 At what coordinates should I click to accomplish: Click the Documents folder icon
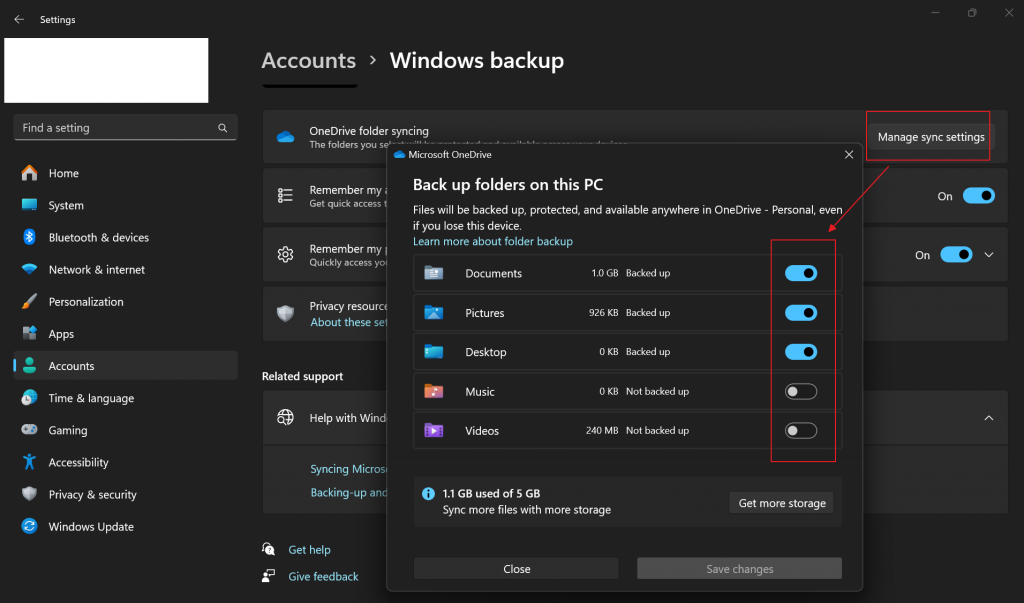[433, 273]
